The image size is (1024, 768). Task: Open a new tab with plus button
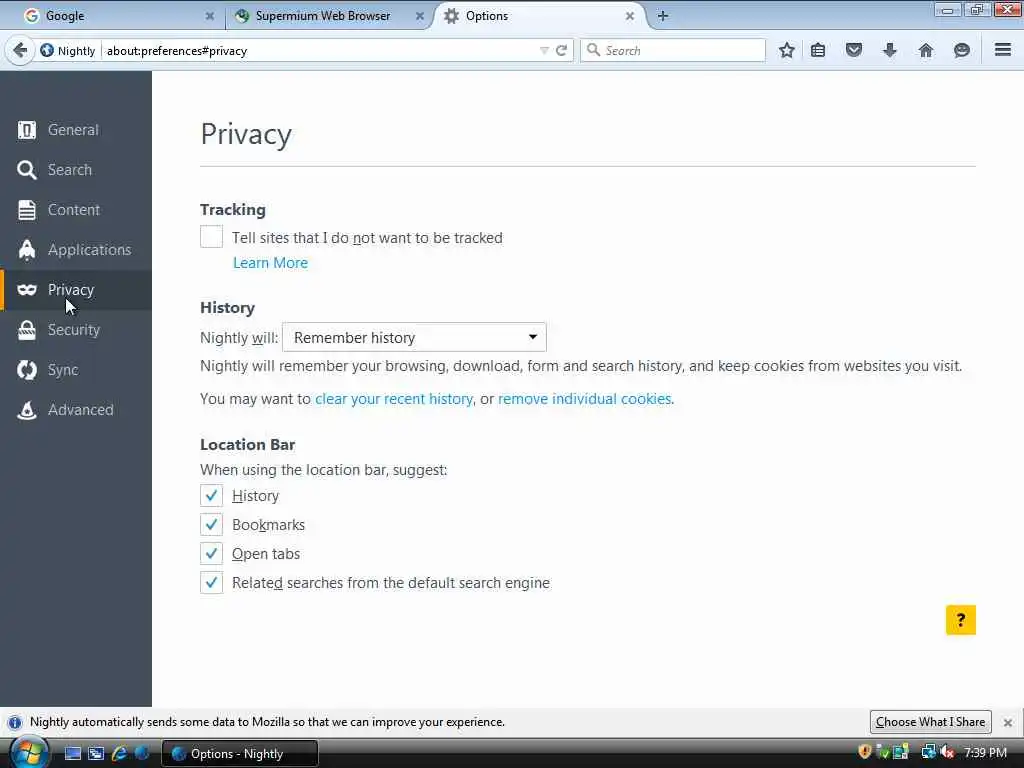[663, 16]
